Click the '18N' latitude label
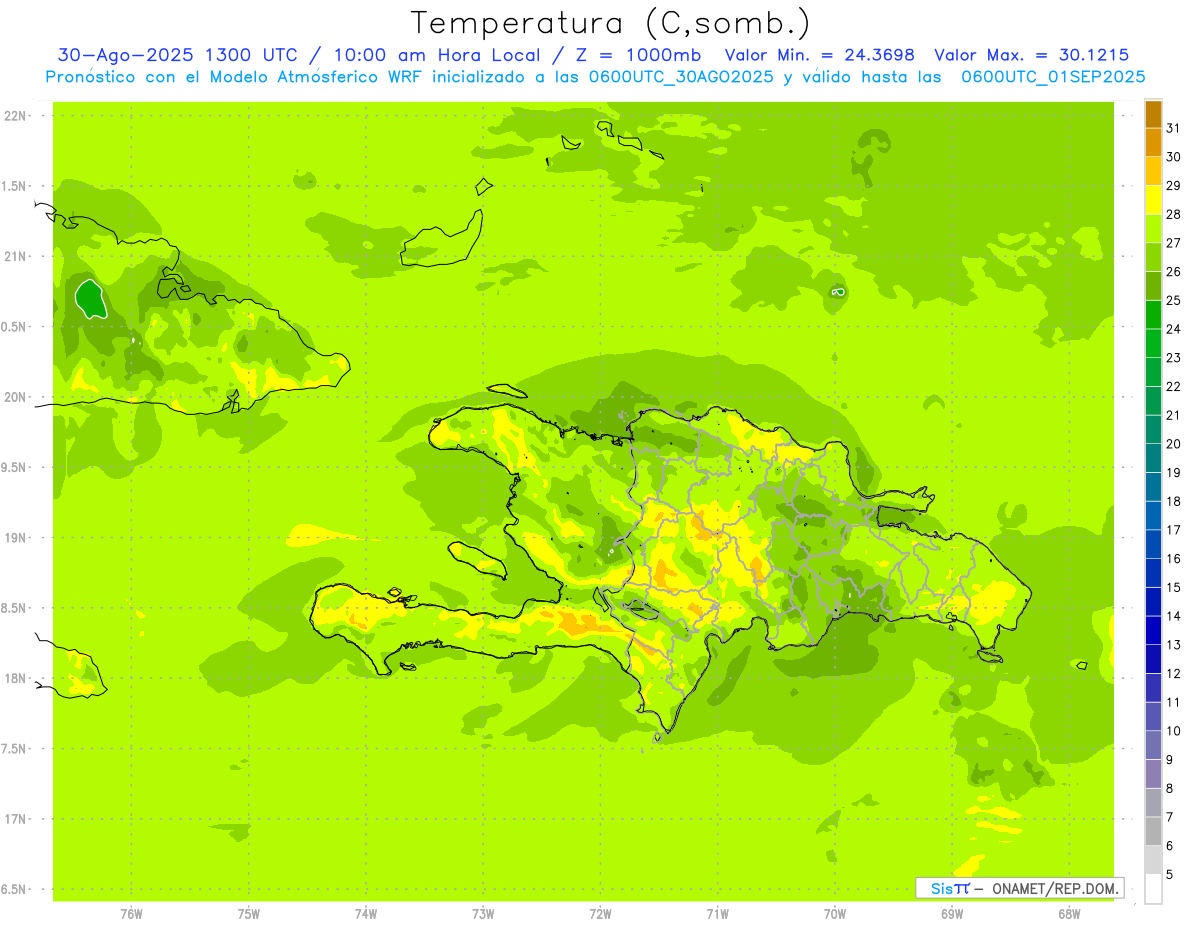 click(16, 678)
